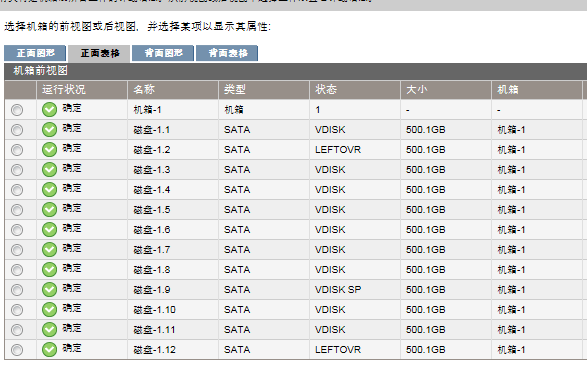Click health icon for 磁盘-1.5 row
The height and width of the screenshot is (365, 587).
tap(49, 210)
